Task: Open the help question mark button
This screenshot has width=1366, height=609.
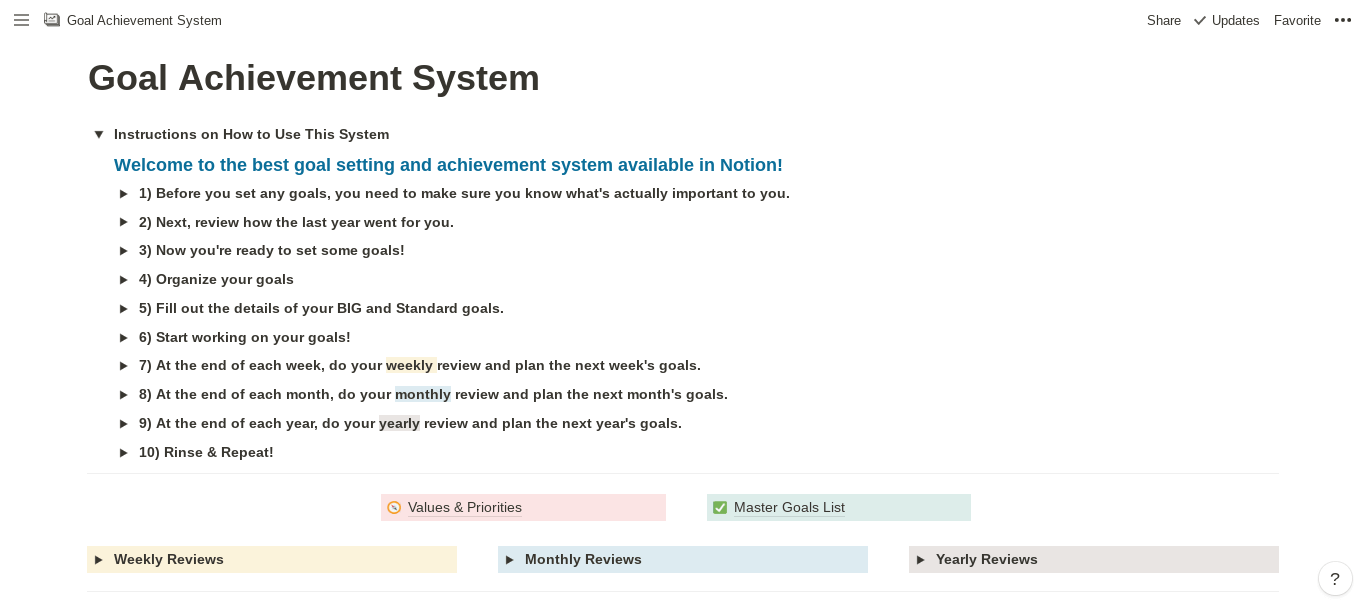Action: click(1335, 579)
